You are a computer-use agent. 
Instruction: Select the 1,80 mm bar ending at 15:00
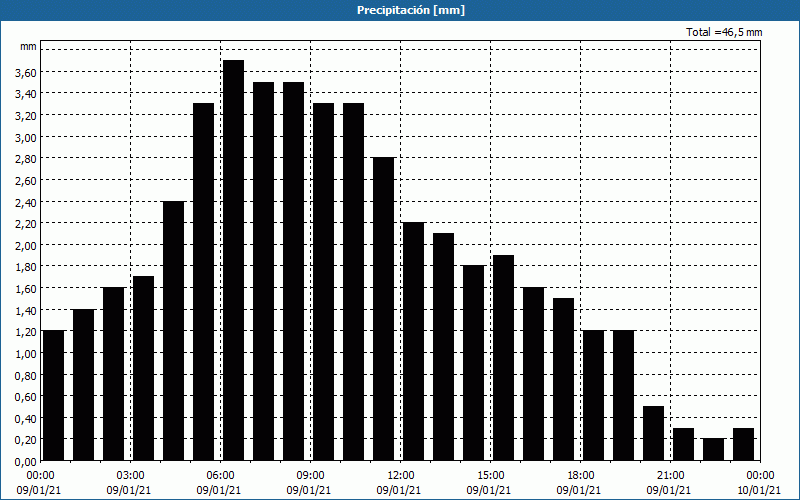tap(473, 363)
